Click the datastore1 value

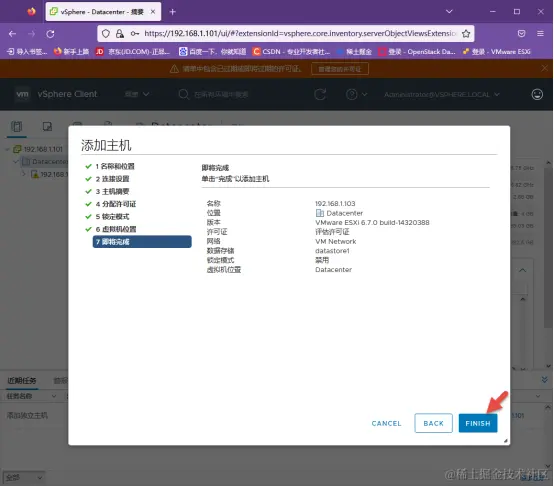pyautogui.click(x=332, y=251)
